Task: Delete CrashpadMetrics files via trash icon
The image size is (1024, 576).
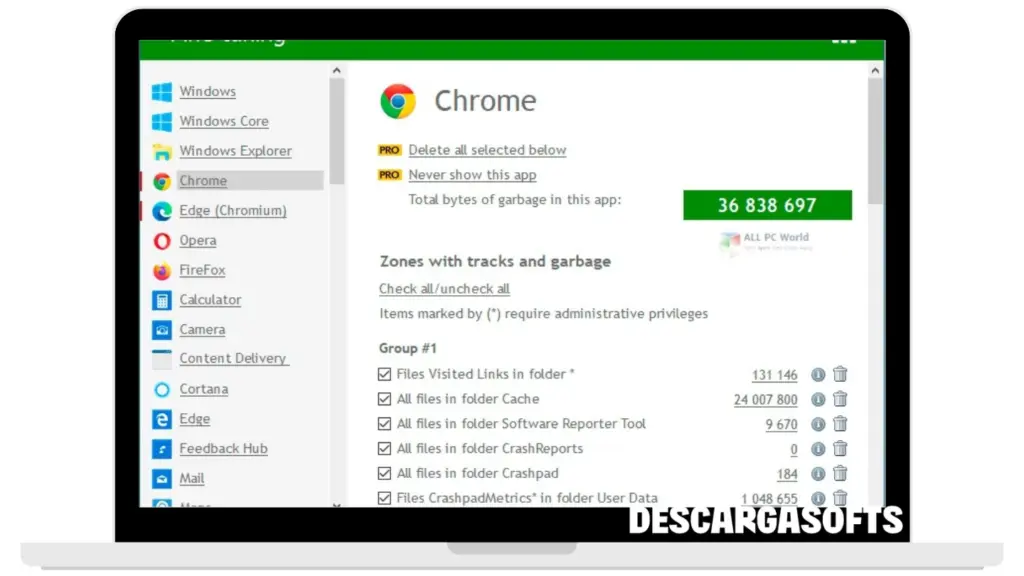Action: 840,498
